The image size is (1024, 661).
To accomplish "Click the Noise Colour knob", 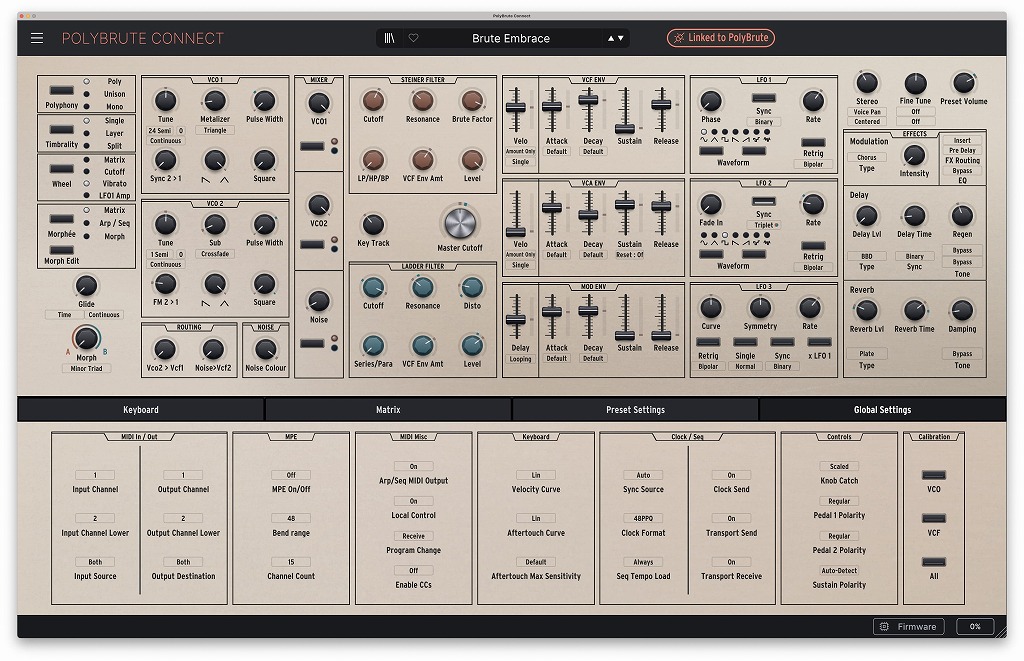I will pyautogui.click(x=265, y=350).
